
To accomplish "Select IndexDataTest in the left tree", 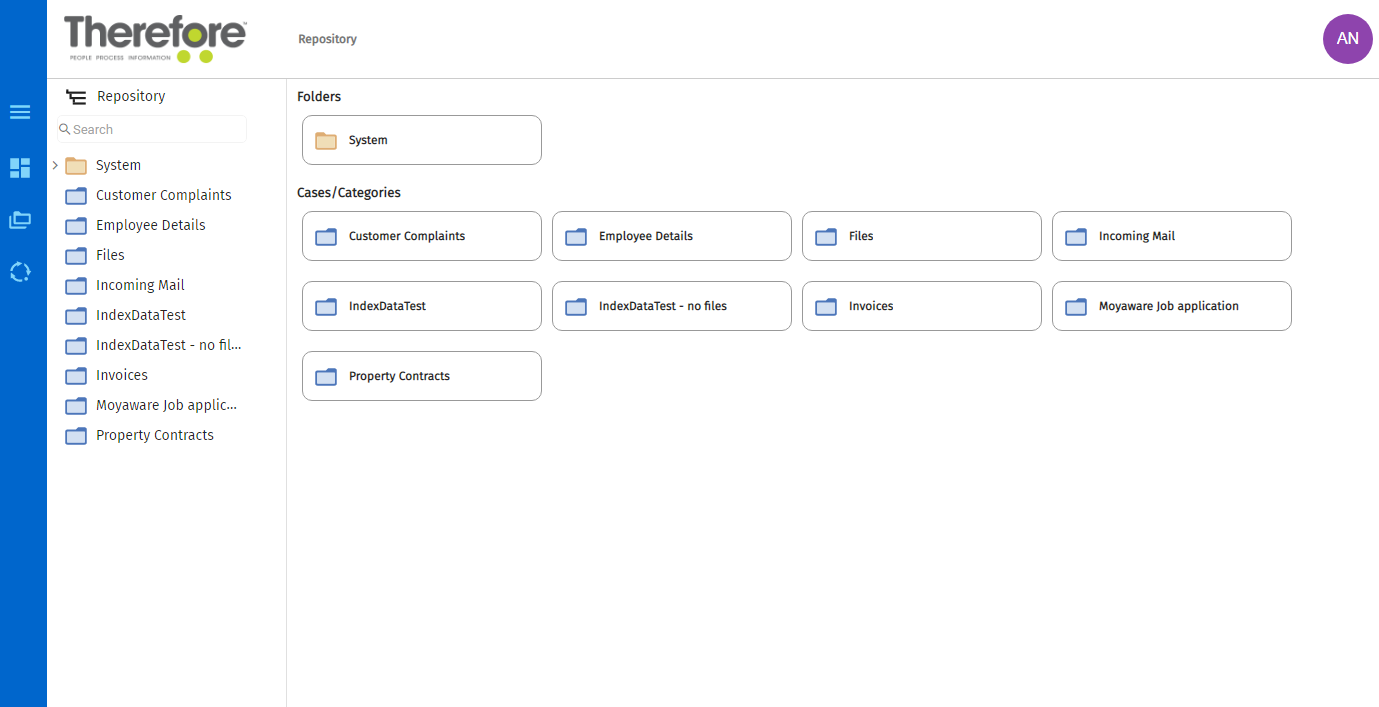I will click(140, 315).
